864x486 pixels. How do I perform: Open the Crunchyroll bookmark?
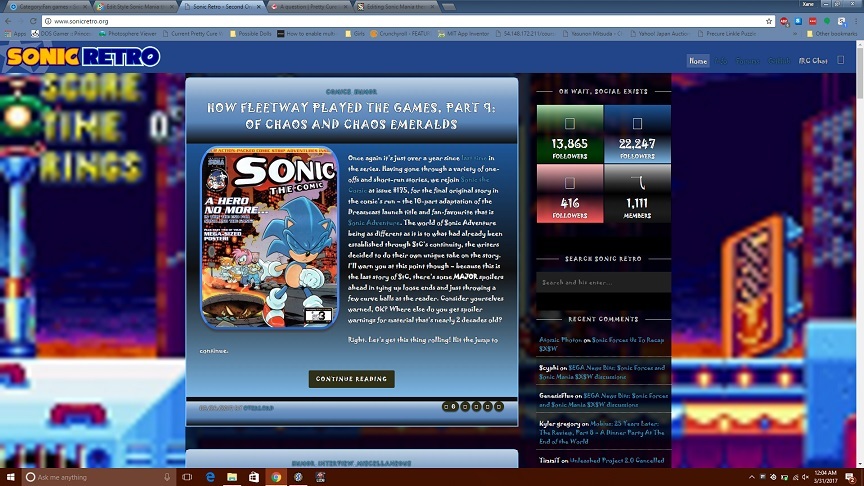point(401,34)
